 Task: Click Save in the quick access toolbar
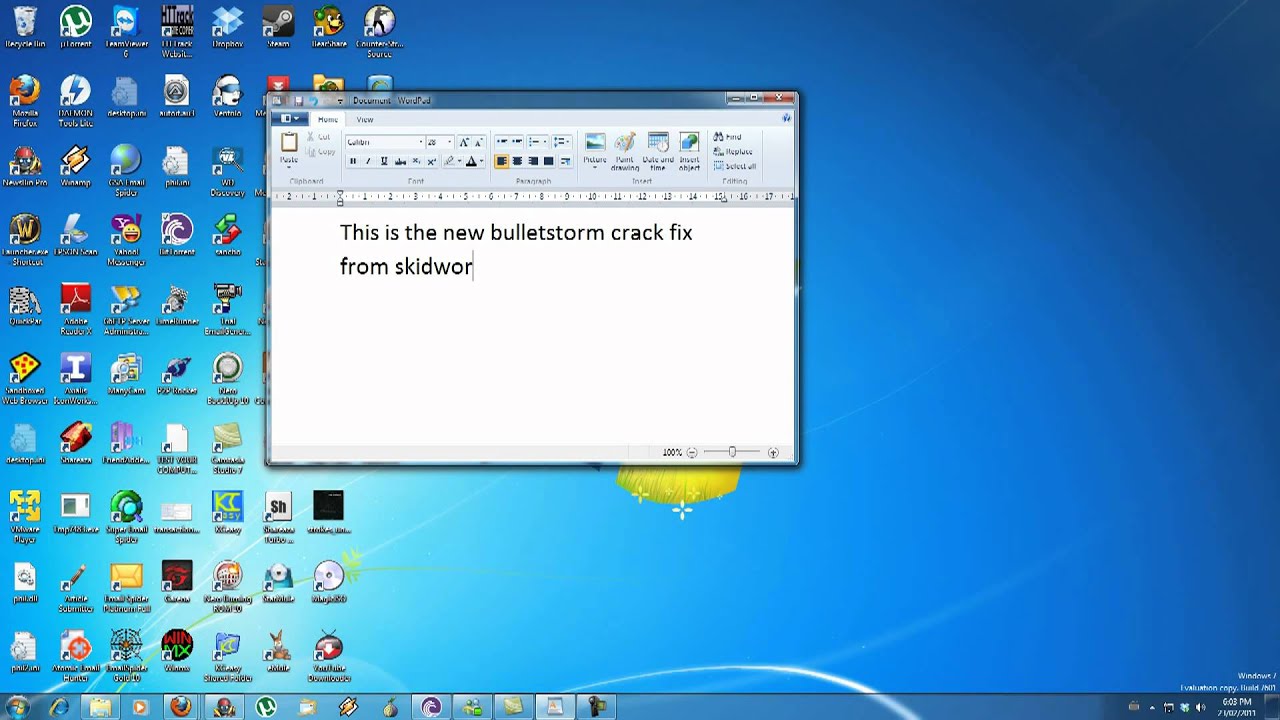[298, 100]
